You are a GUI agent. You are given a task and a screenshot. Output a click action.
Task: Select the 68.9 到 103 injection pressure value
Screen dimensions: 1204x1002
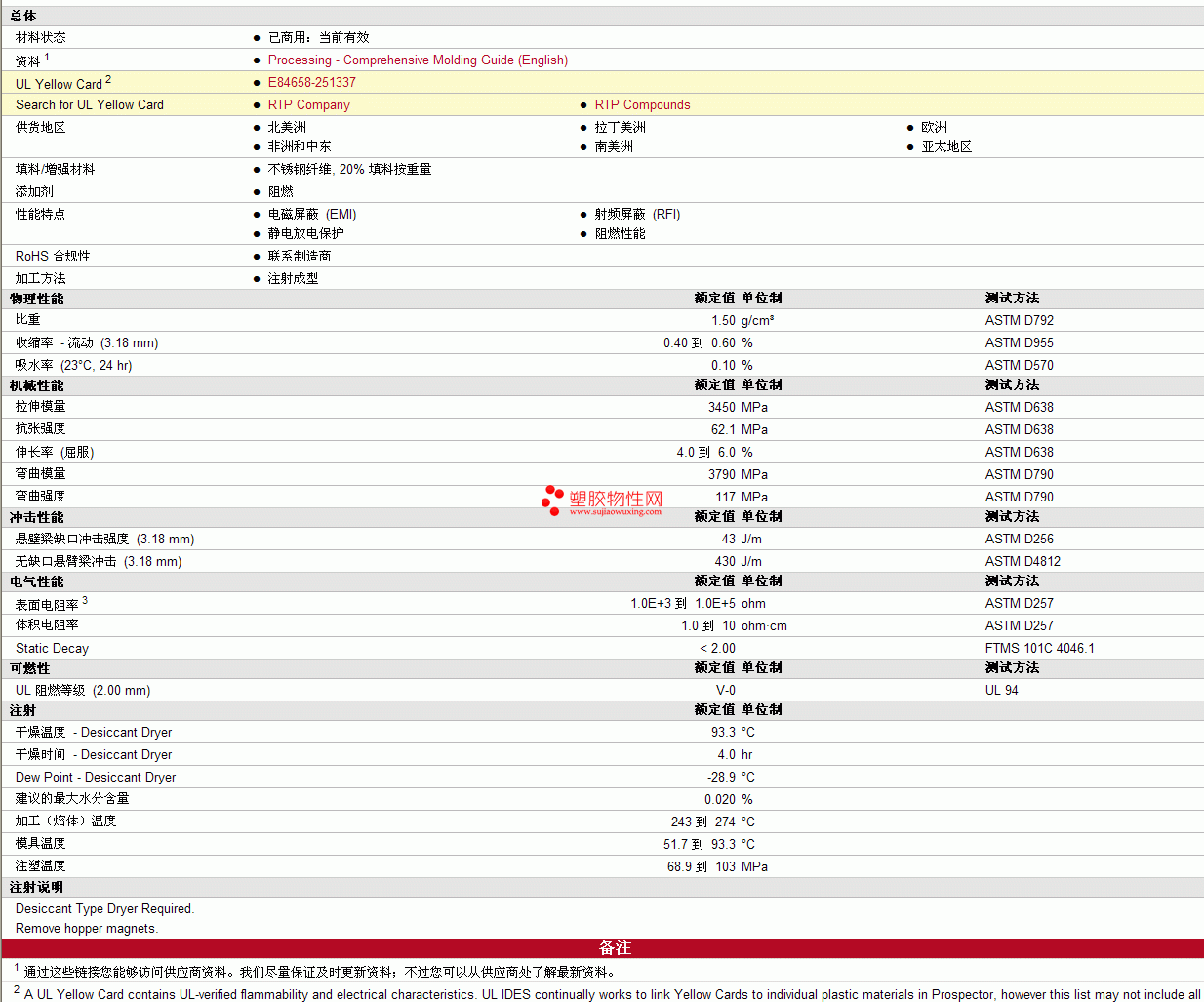click(x=702, y=866)
